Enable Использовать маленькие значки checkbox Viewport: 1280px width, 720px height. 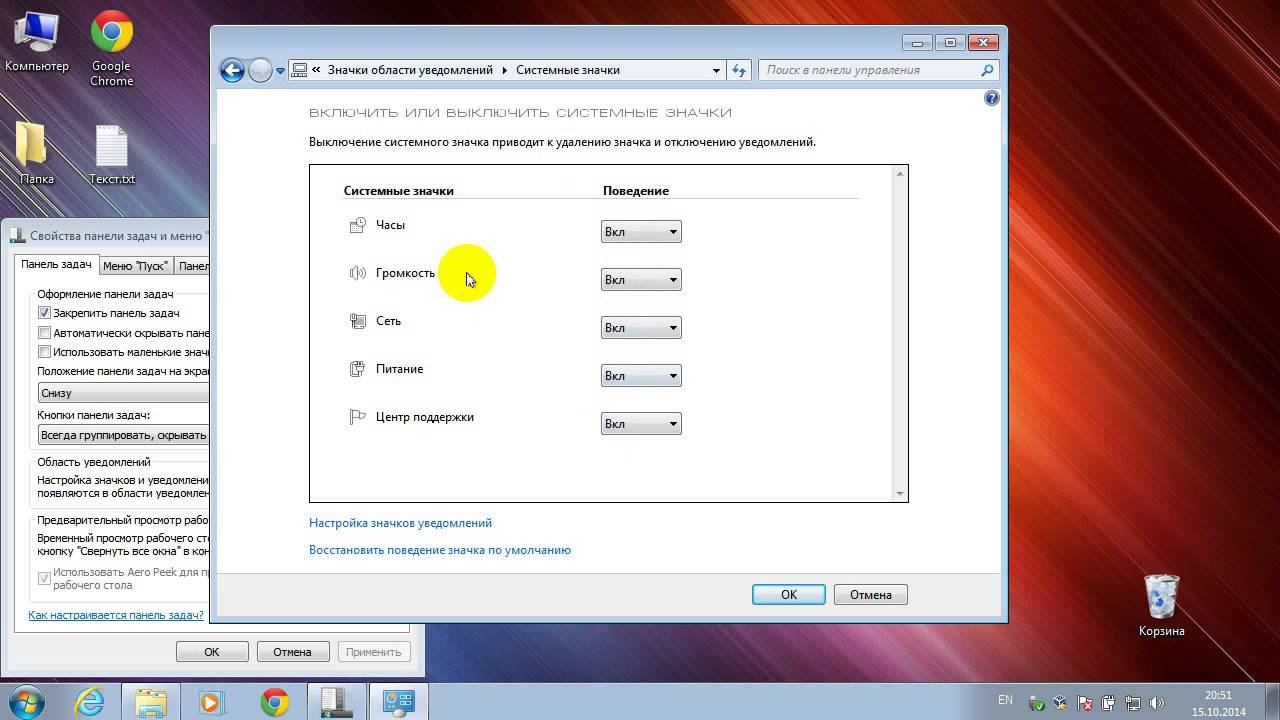pos(44,351)
